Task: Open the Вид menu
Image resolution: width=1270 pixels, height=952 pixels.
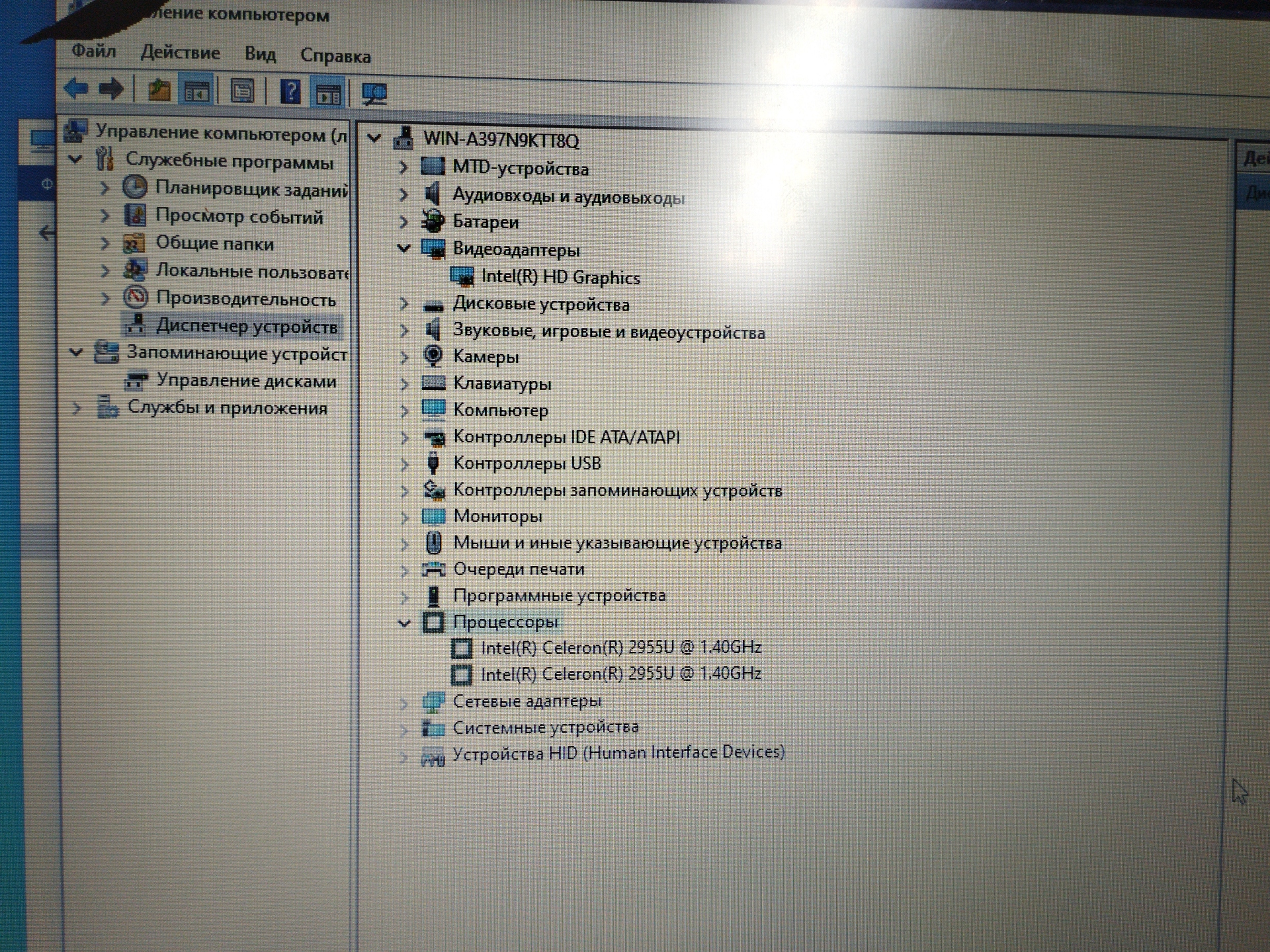Action: [260, 54]
